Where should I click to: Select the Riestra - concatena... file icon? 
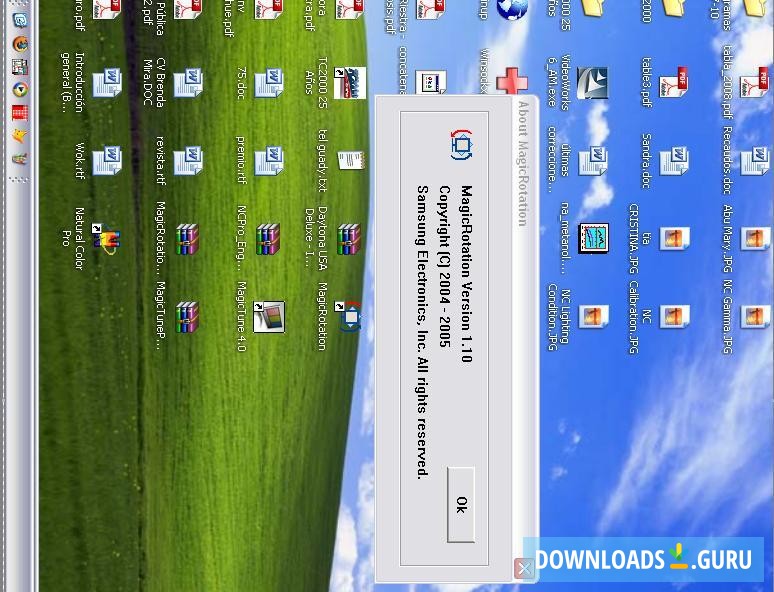coord(430,83)
